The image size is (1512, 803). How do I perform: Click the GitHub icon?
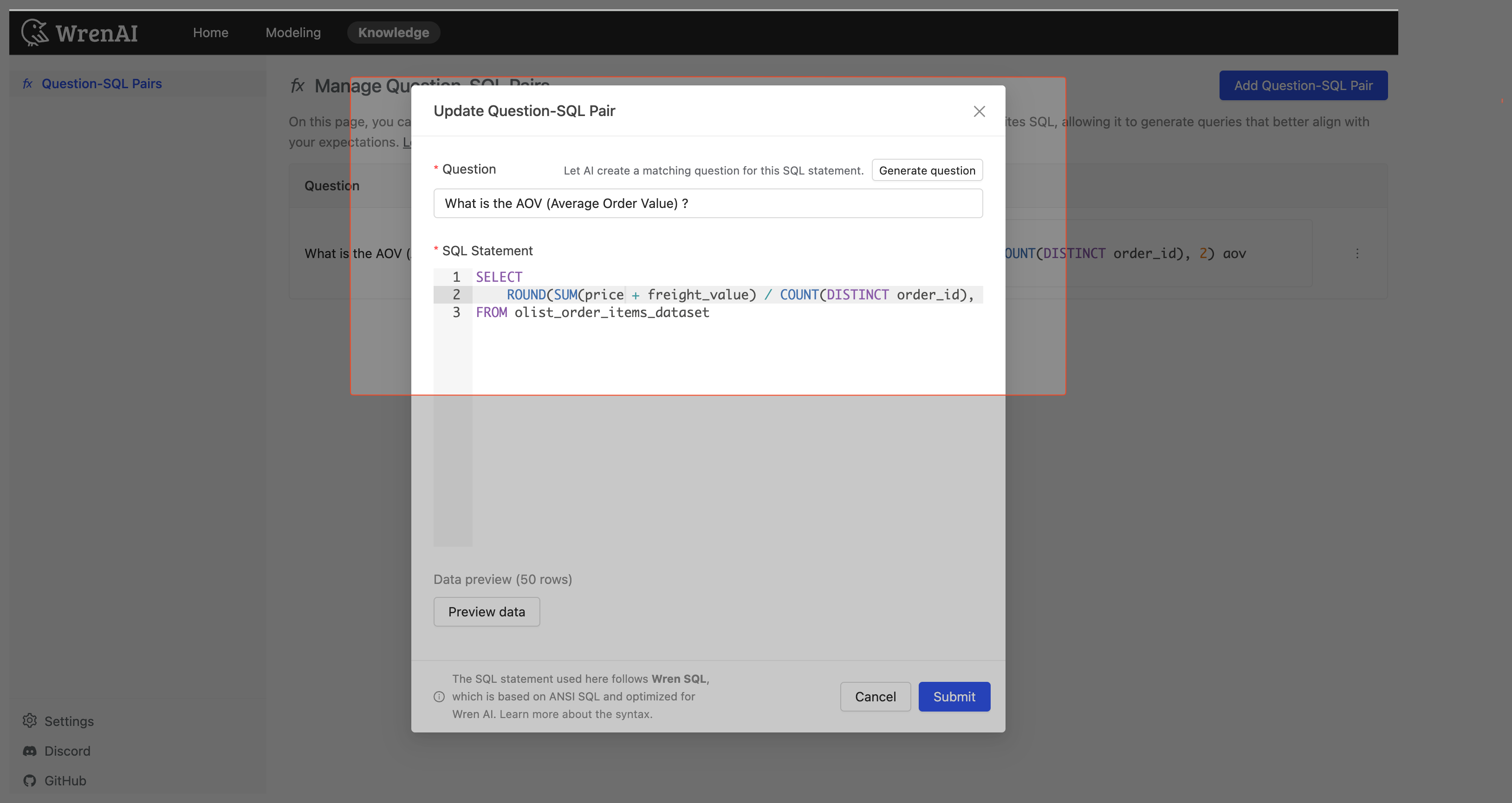[29, 781]
